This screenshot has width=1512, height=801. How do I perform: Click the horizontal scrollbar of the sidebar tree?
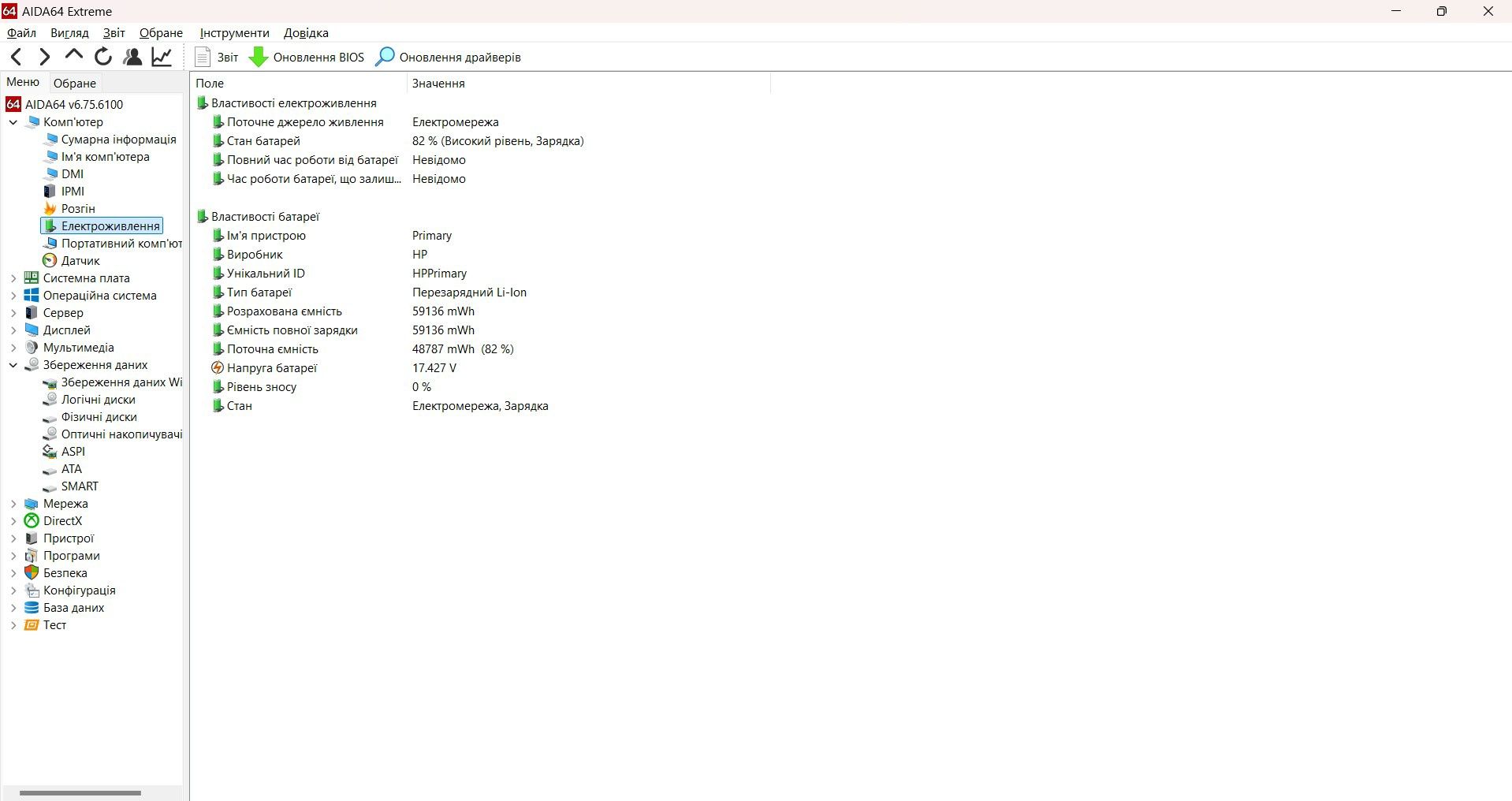80,793
